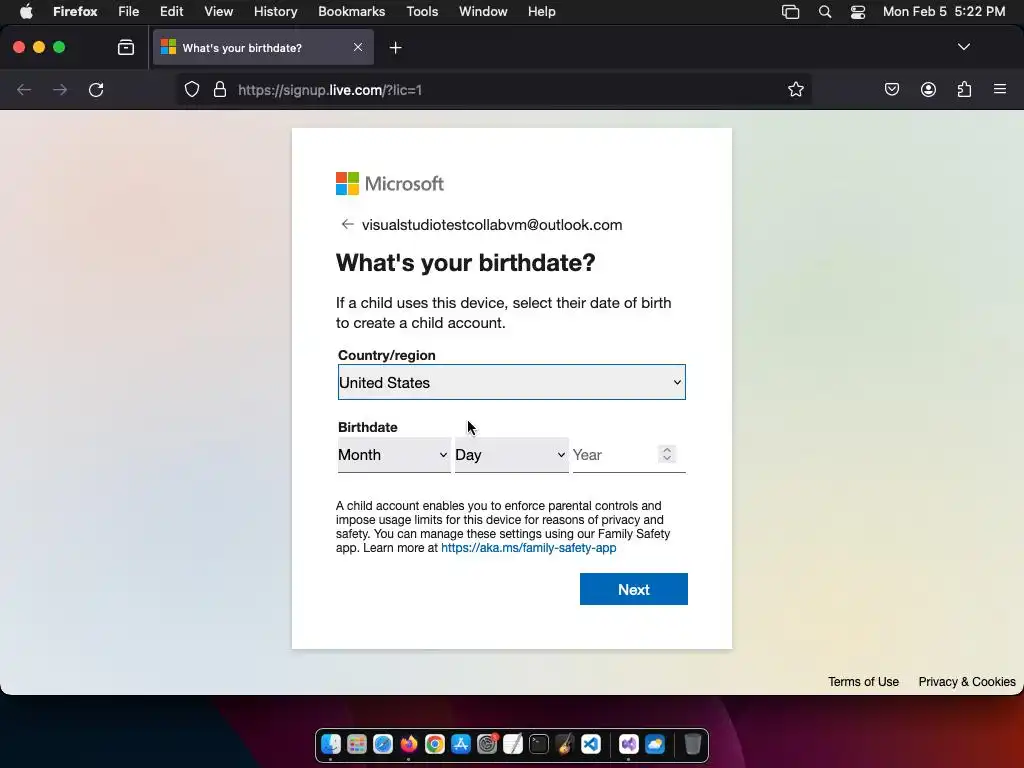Open the Month dropdown
1024x768 pixels.
(394, 455)
